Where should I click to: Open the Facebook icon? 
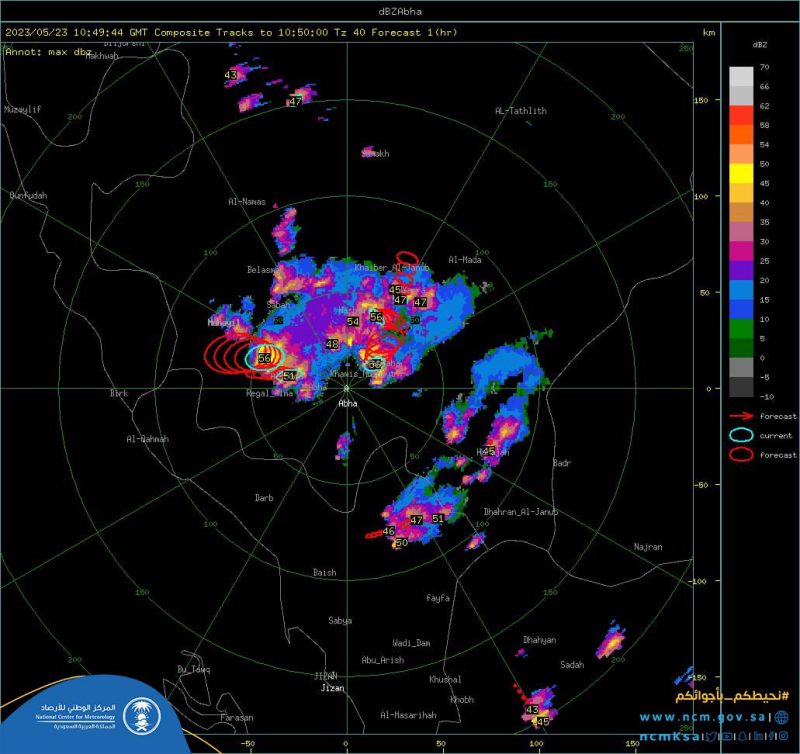pos(770,736)
